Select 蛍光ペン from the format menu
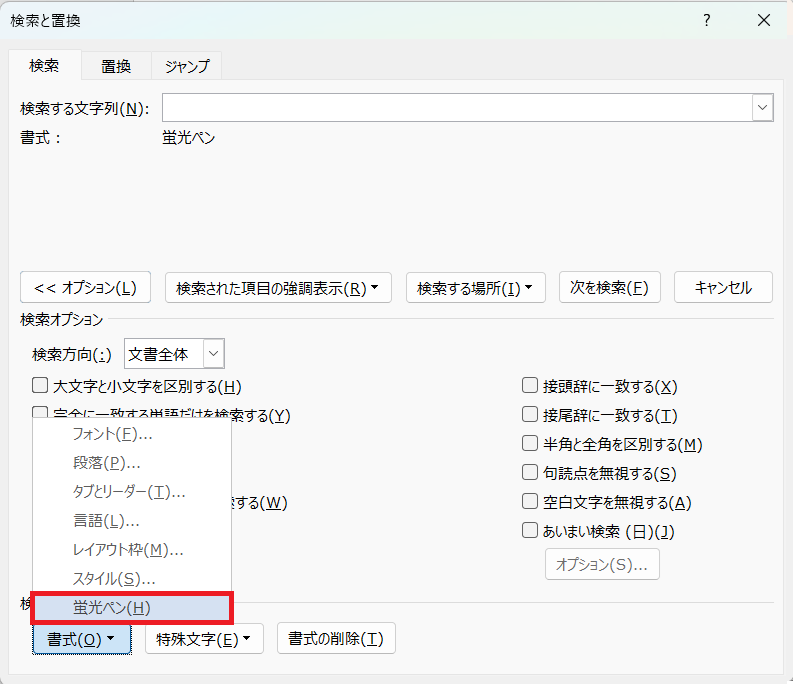793x684 pixels. tap(132, 607)
